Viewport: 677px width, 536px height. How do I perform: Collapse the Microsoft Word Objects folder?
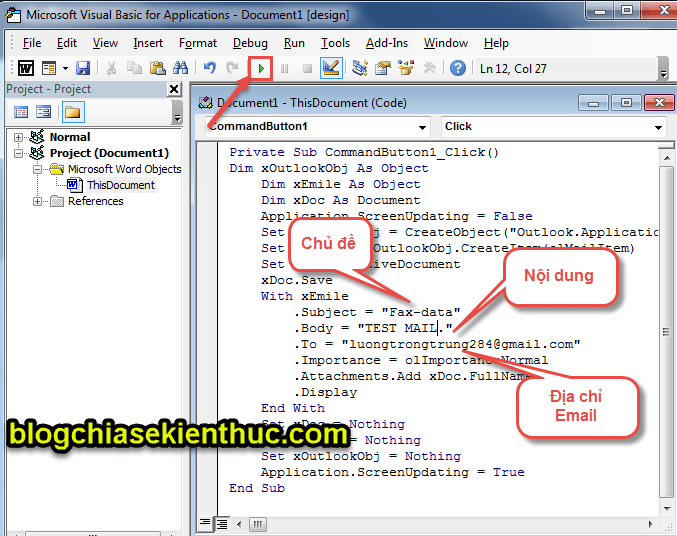click(38, 169)
